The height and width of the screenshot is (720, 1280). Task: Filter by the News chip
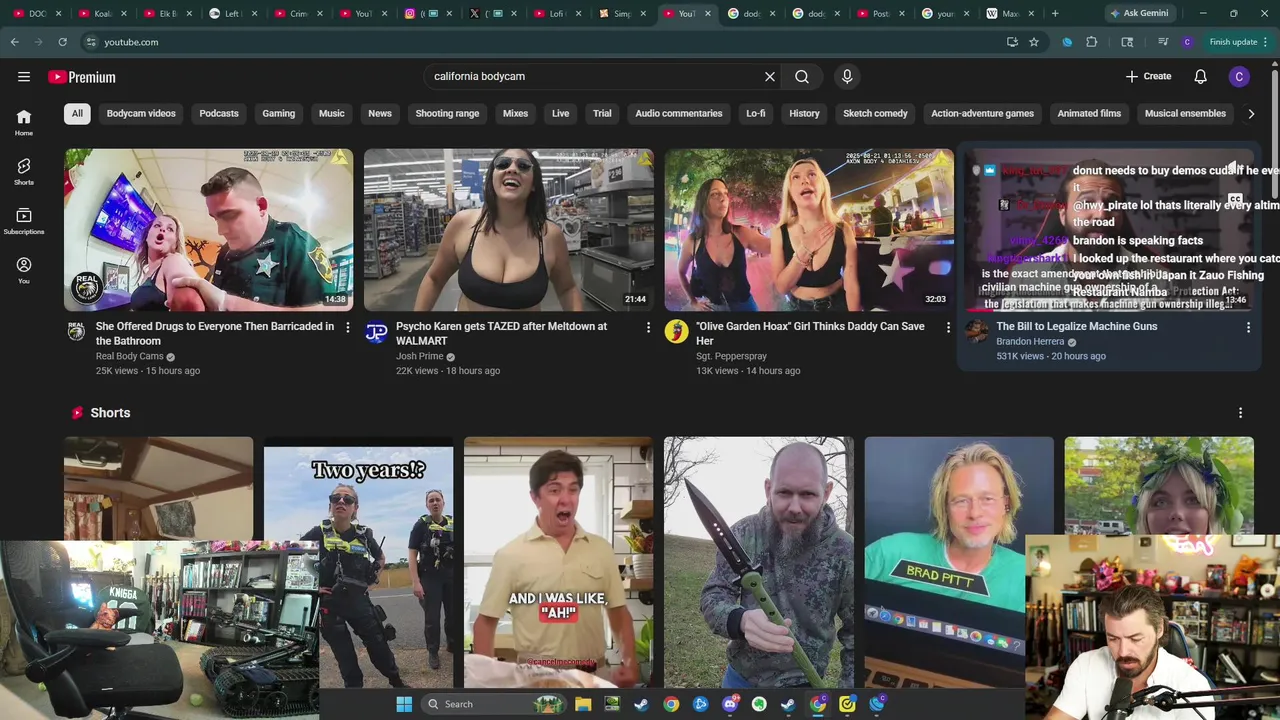pyautogui.click(x=380, y=113)
